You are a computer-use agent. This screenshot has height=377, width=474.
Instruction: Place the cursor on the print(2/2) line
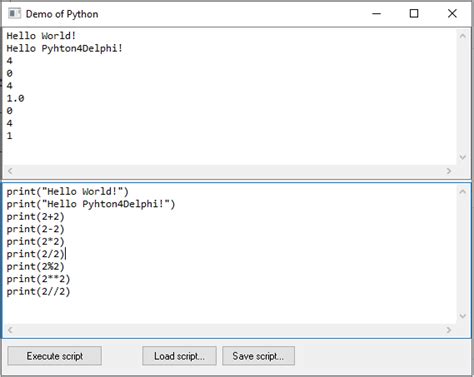point(35,254)
